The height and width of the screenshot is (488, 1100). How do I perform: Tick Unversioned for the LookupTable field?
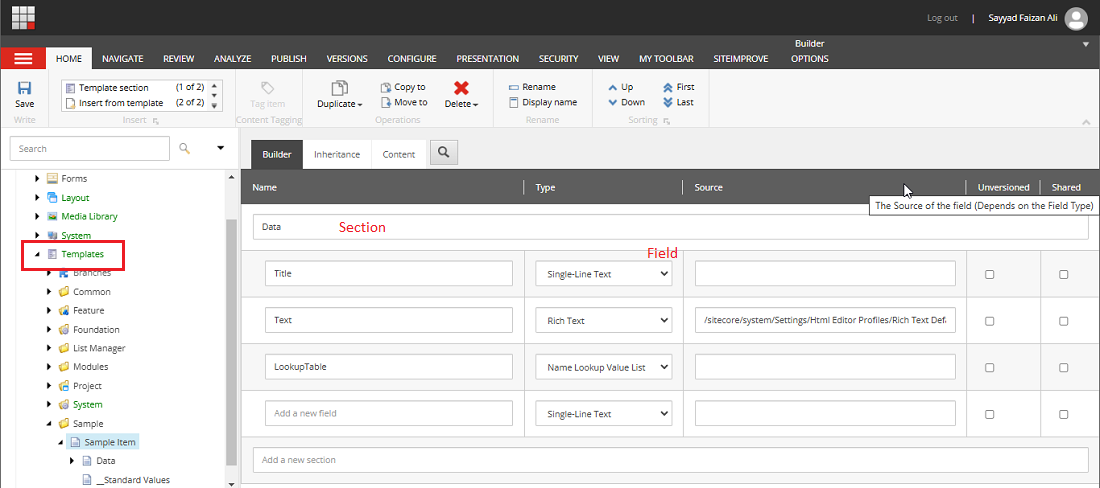pyautogui.click(x=990, y=367)
